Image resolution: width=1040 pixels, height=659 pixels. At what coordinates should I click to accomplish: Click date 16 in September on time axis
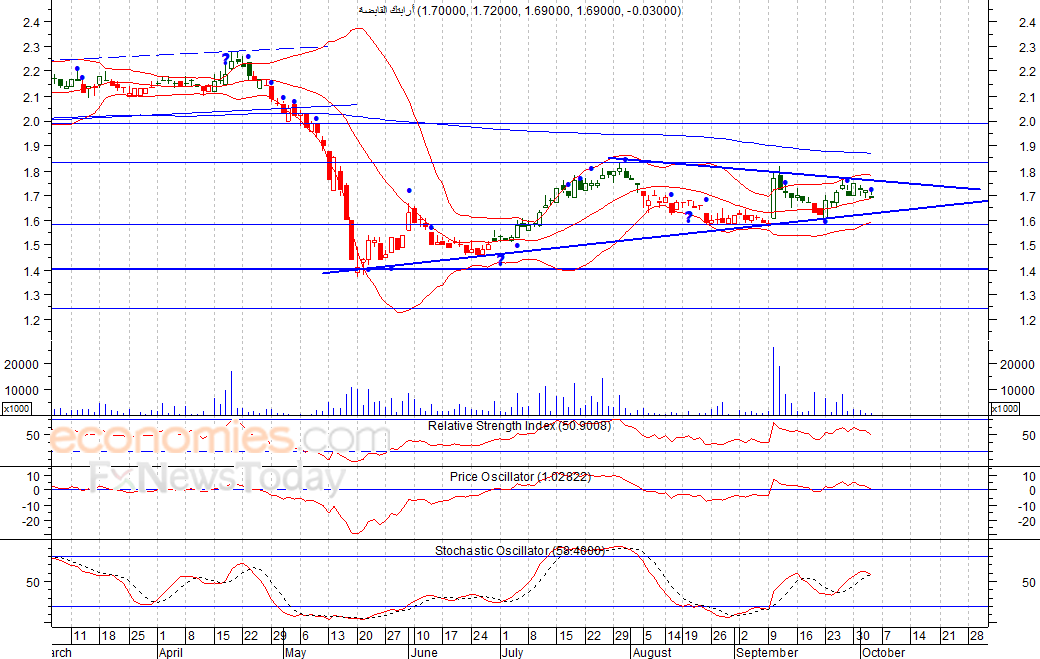[x=805, y=636]
